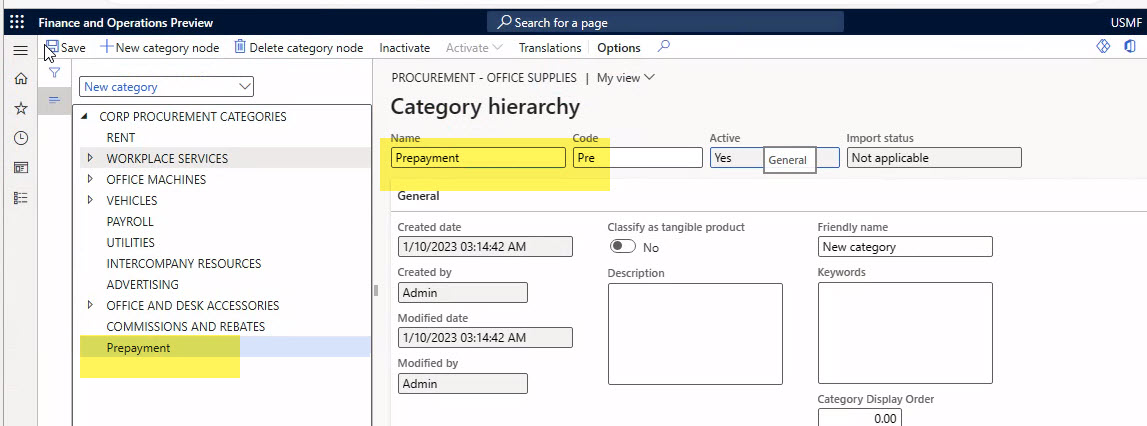Click the Name field containing Prepayment

tap(478, 157)
